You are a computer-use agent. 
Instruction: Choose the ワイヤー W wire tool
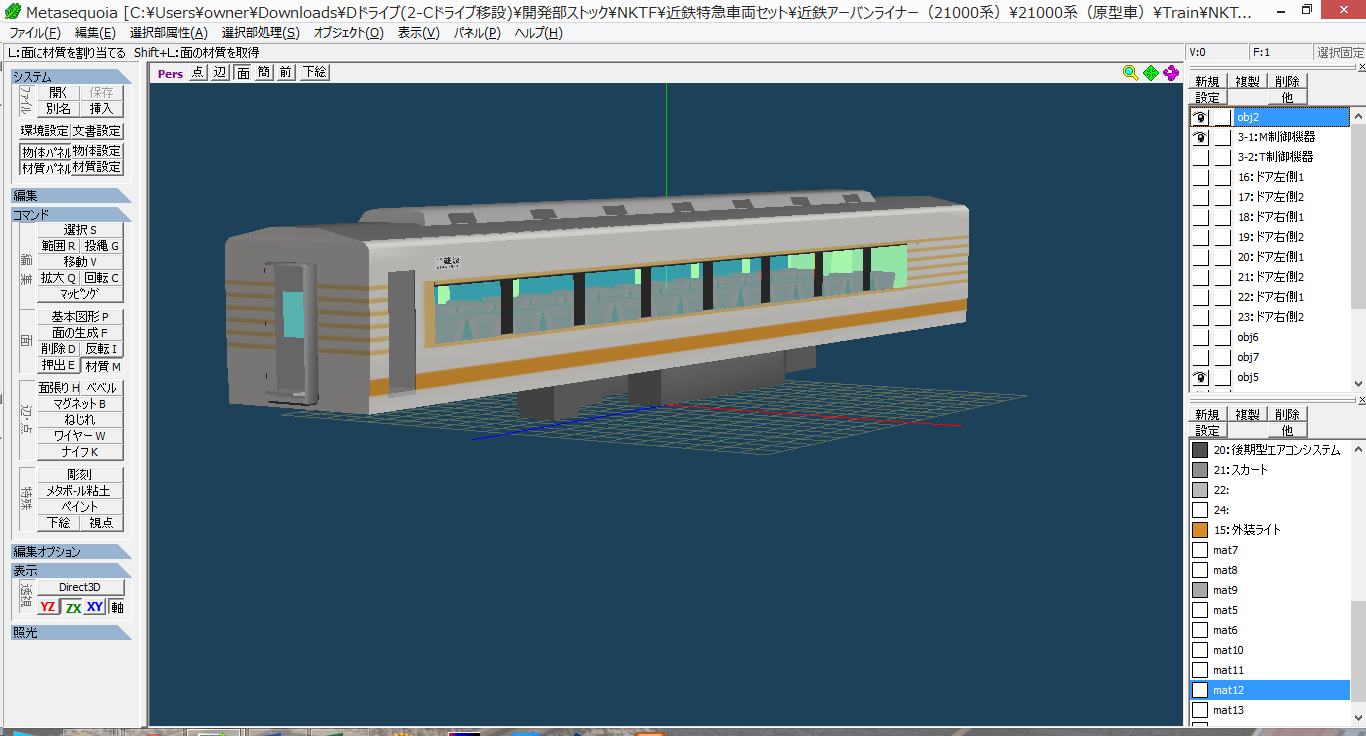point(80,436)
